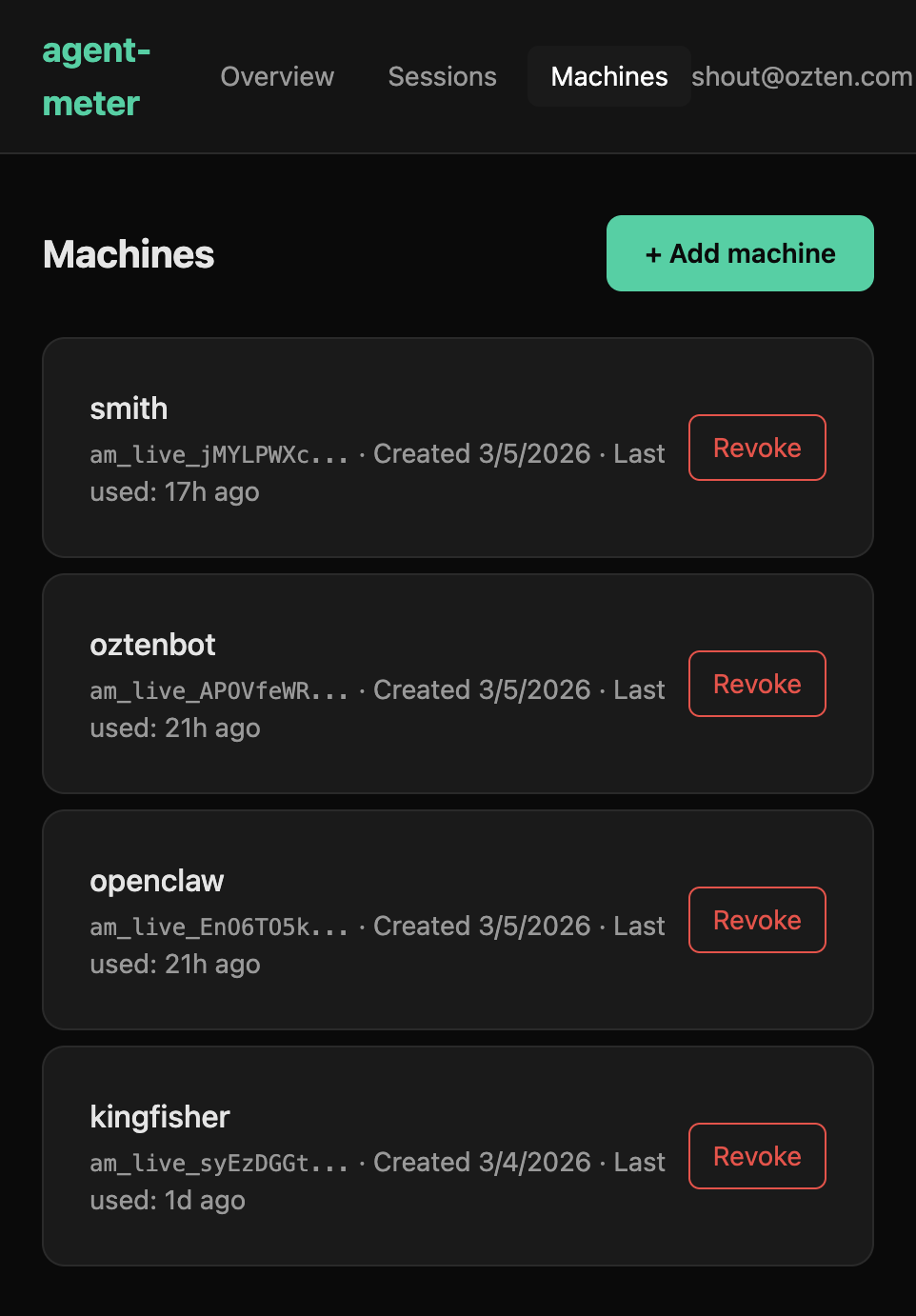Click the openclaw machine name

coord(157,880)
